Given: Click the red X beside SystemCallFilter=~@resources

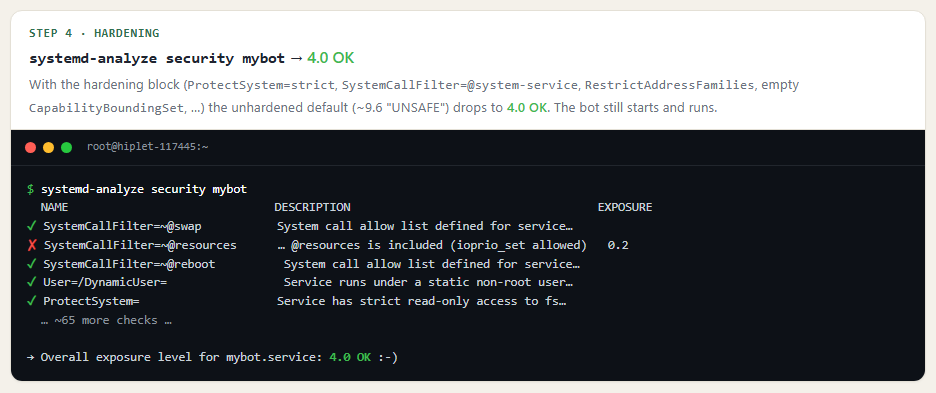Looking at the screenshot, I should [32, 245].
